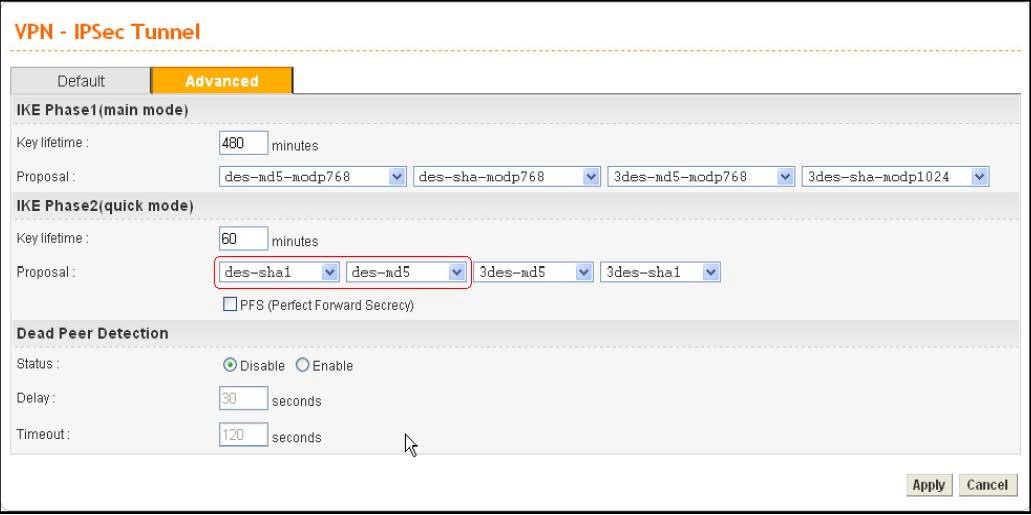Expand the 3des-sha1 Phase2 proposal dropdown
Viewport: 1031px width, 515px height.
click(x=660, y=272)
